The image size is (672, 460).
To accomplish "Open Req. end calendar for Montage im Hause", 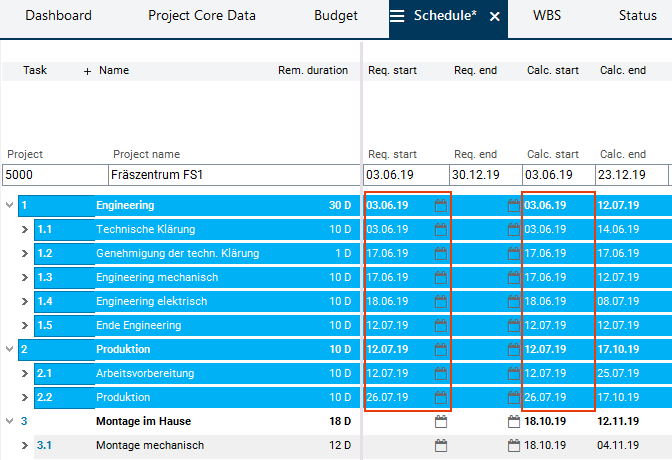I will click(514, 421).
